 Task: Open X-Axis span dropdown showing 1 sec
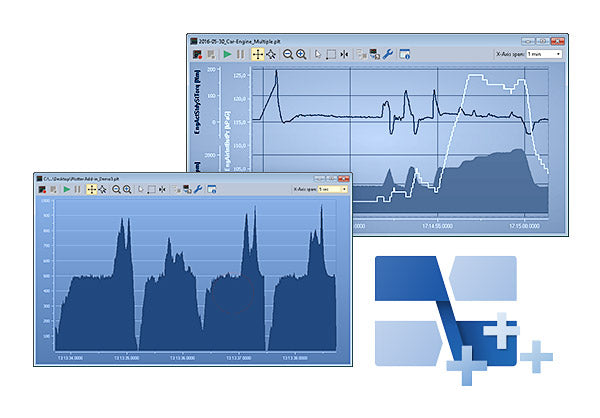(x=333, y=189)
